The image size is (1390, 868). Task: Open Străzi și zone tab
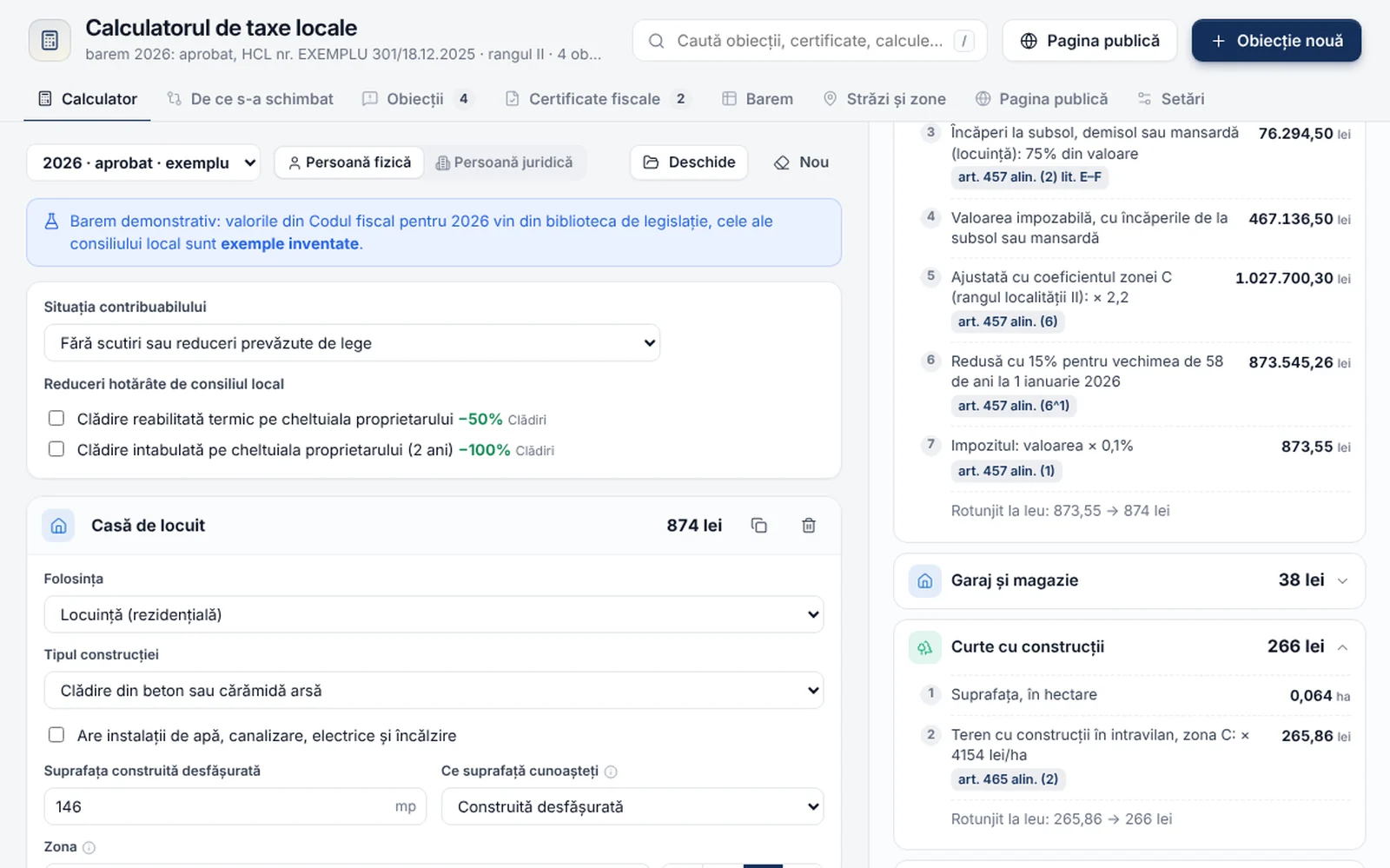pos(884,99)
